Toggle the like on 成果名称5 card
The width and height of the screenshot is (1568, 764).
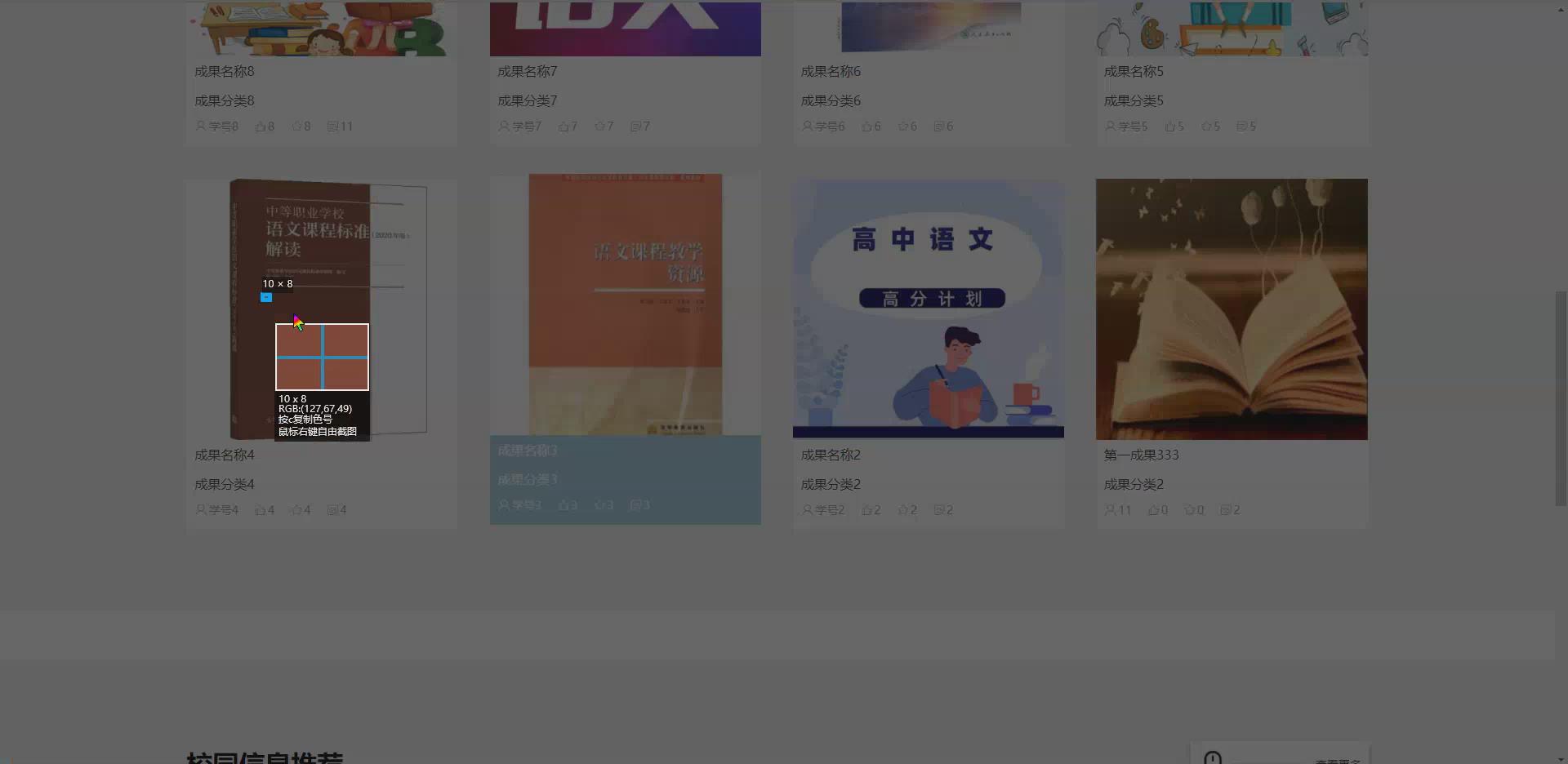(1169, 127)
